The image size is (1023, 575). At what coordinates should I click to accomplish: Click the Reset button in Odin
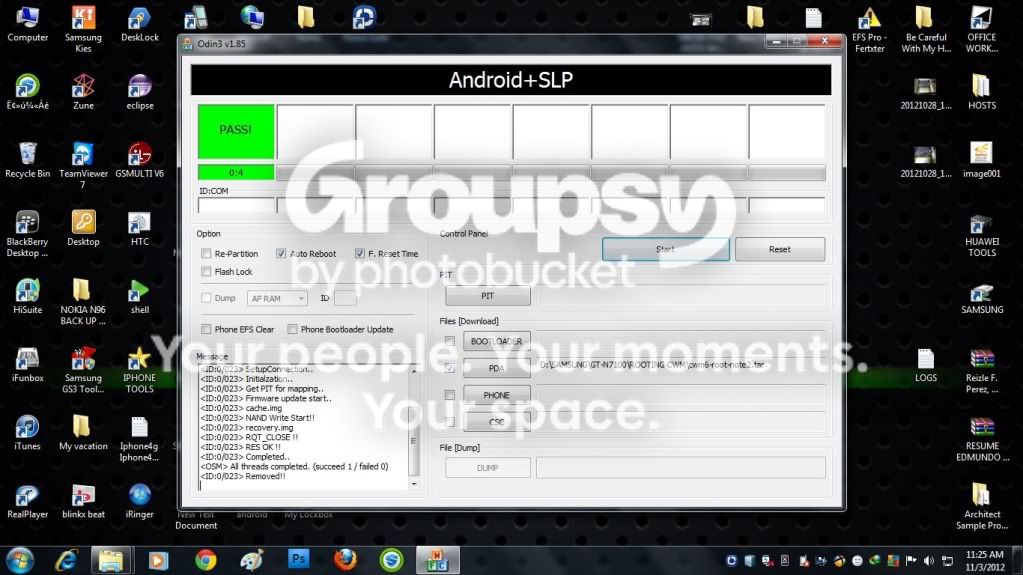coord(780,249)
